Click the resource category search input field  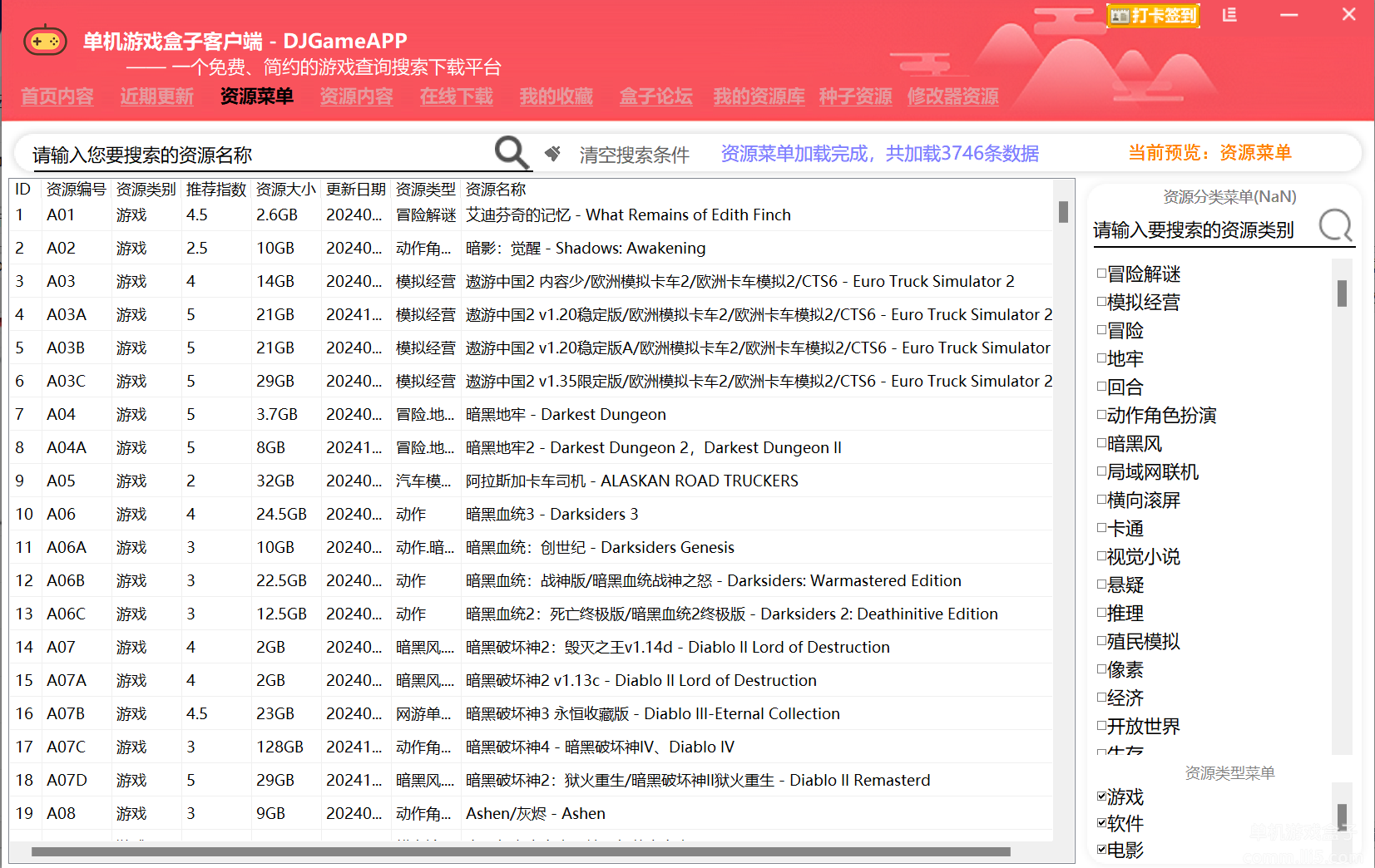click(1203, 230)
